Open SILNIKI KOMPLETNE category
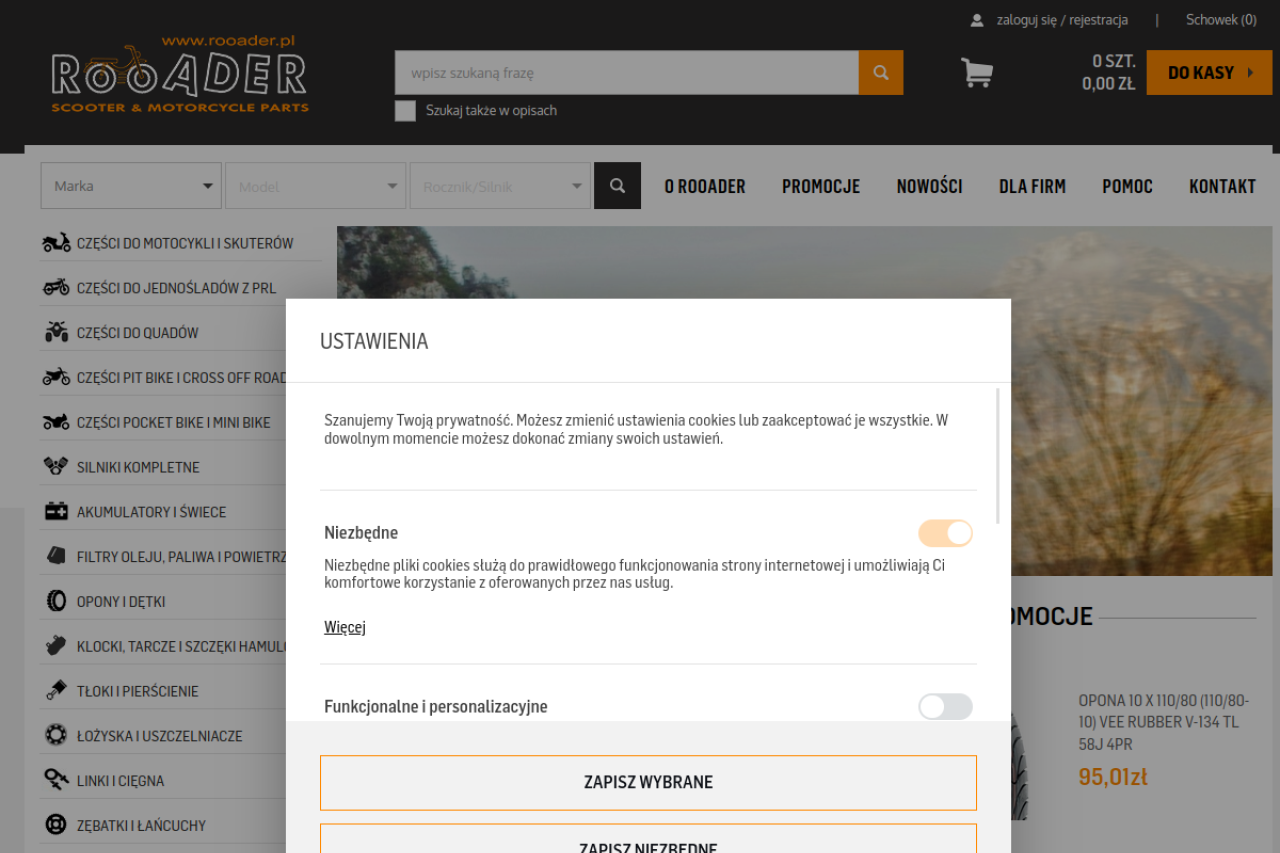1280x853 pixels. (138, 467)
